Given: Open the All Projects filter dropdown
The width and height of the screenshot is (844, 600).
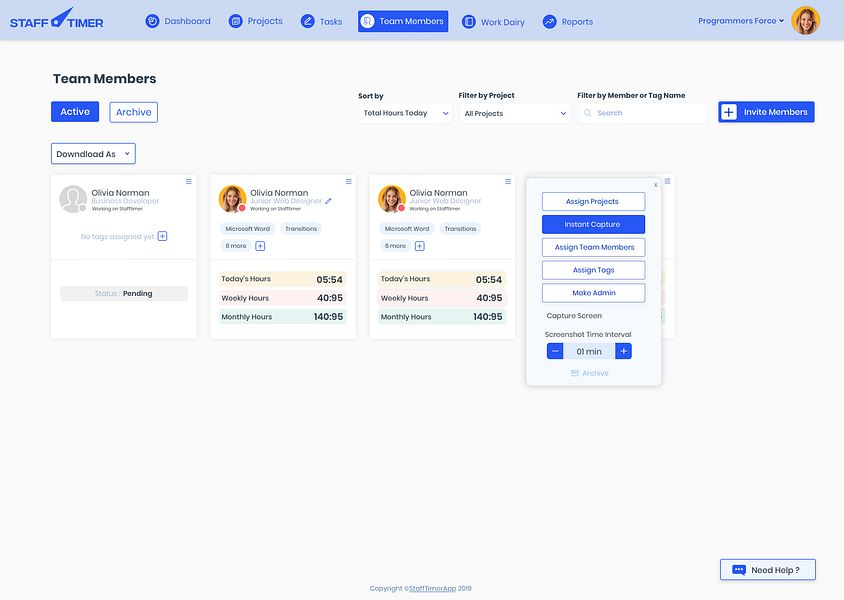Looking at the screenshot, I should pos(515,114).
